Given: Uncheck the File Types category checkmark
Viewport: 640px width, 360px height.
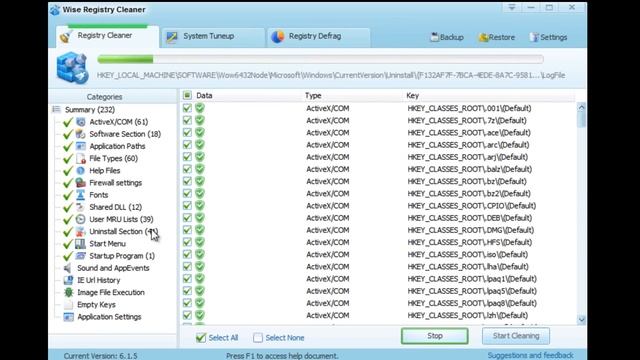Looking at the screenshot, I should [x=68, y=158].
